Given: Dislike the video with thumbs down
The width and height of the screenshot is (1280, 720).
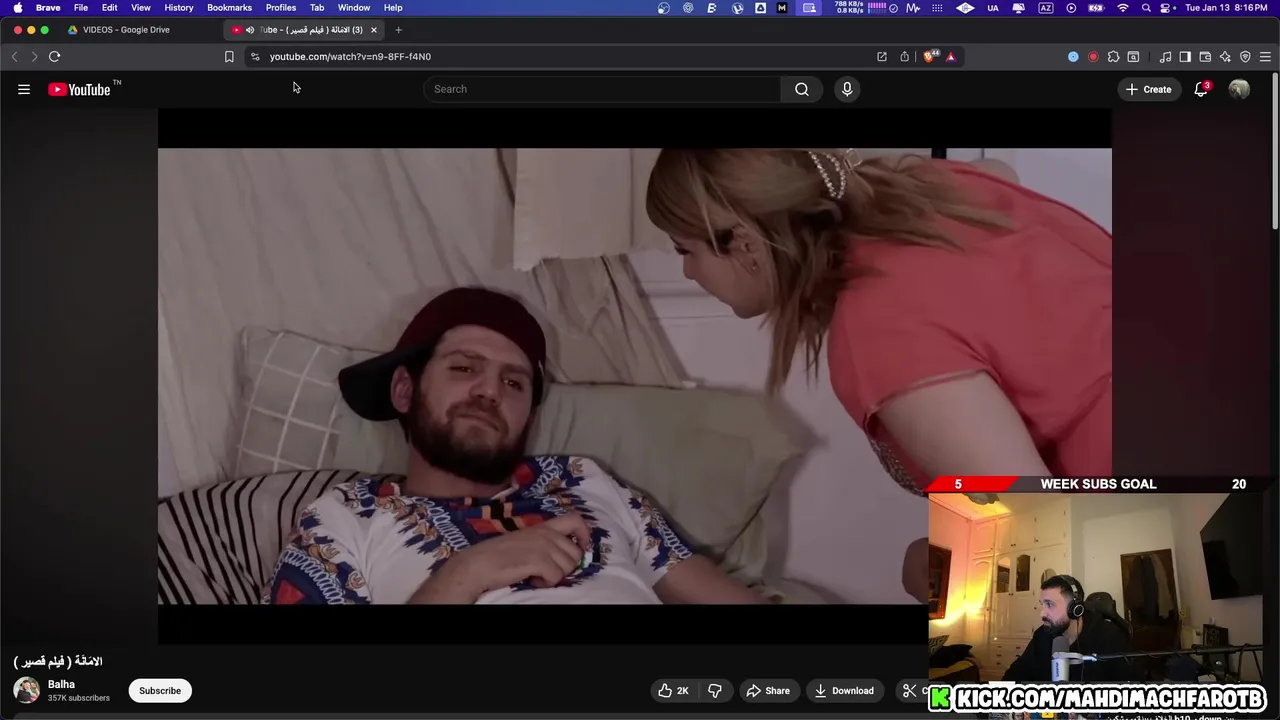Looking at the screenshot, I should coord(715,691).
